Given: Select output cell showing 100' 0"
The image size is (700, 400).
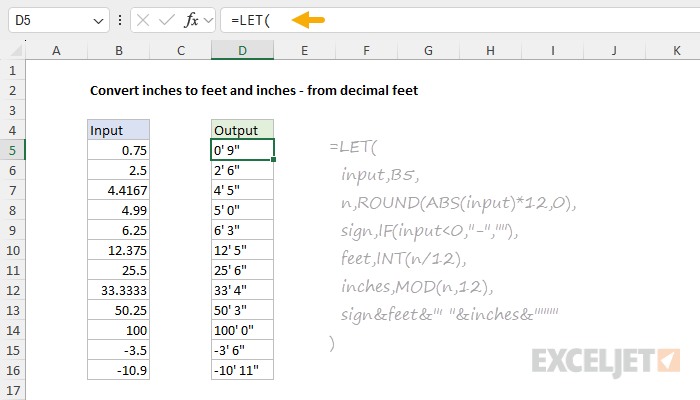Looking at the screenshot, I should pos(242,330).
